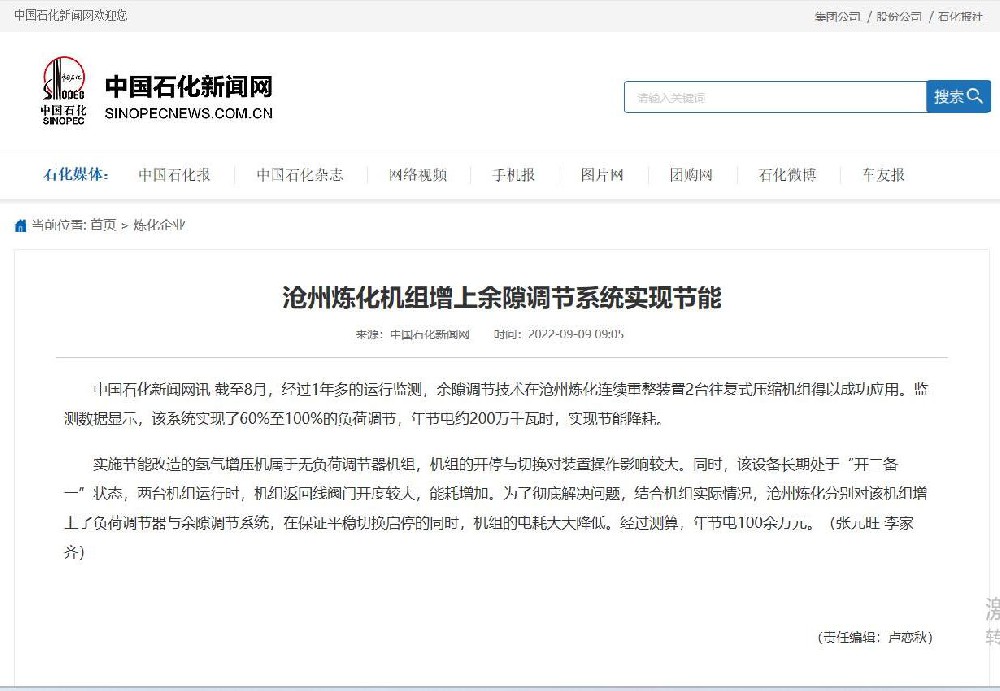Open 图片网 media link
The image size is (1000, 691).
tap(601, 175)
